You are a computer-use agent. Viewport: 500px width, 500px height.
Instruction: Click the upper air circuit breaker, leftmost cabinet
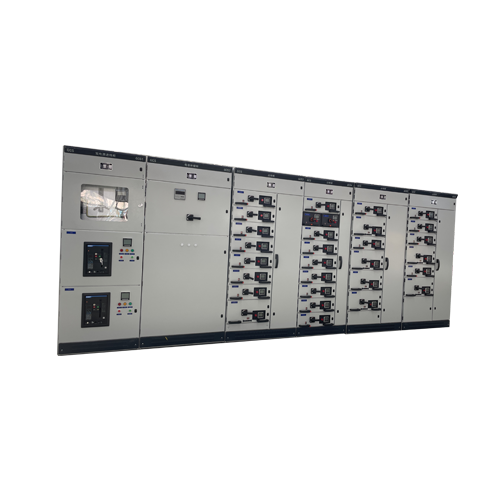coord(97,259)
